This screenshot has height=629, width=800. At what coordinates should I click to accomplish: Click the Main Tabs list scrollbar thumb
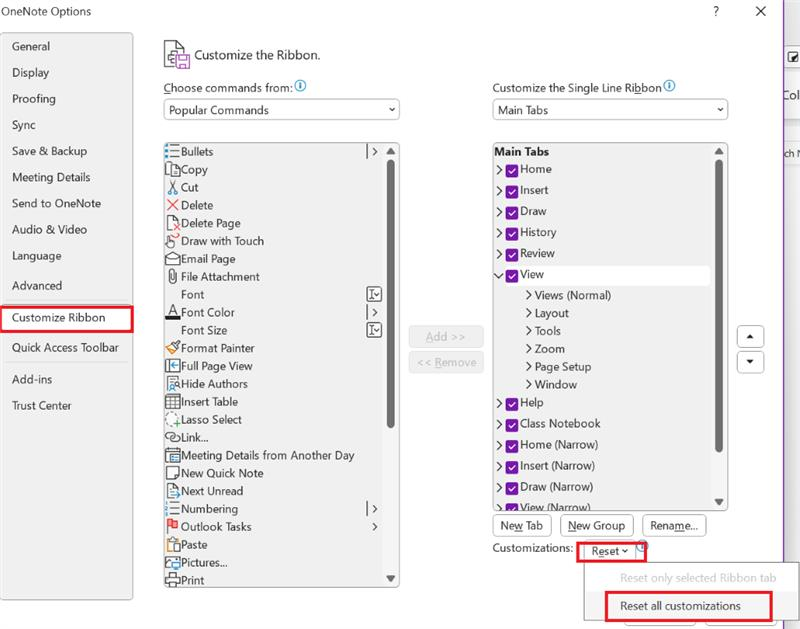pyautogui.click(x=719, y=306)
